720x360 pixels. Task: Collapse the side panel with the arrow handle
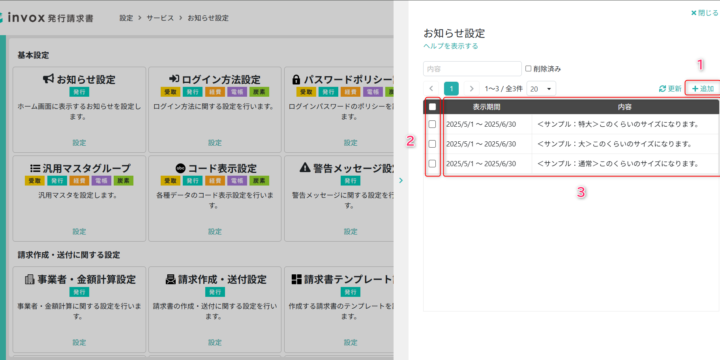(401, 180)
